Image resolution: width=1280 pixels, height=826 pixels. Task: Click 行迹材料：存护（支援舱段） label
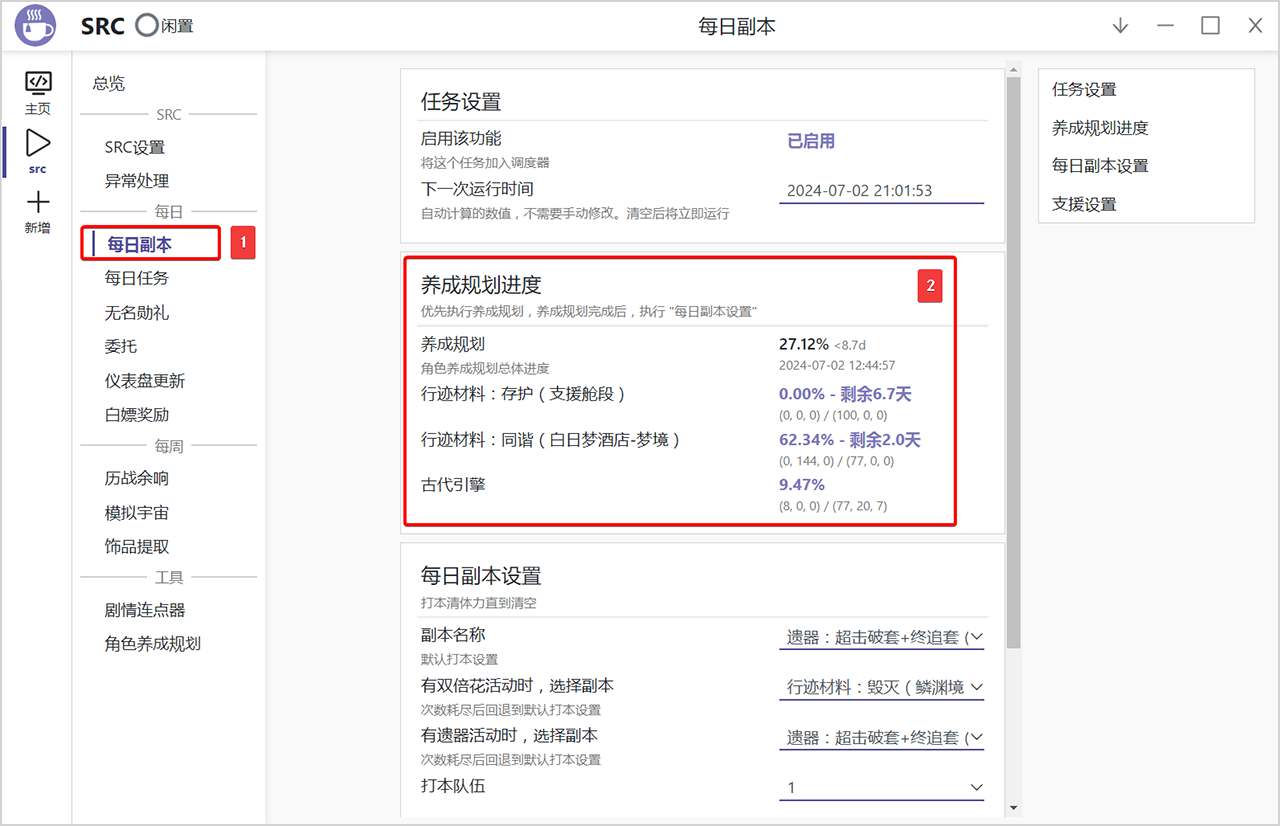523,394
